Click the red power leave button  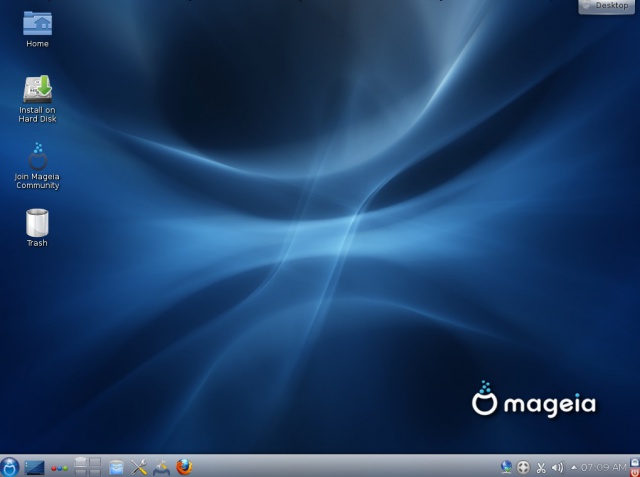tap(635, 473)
